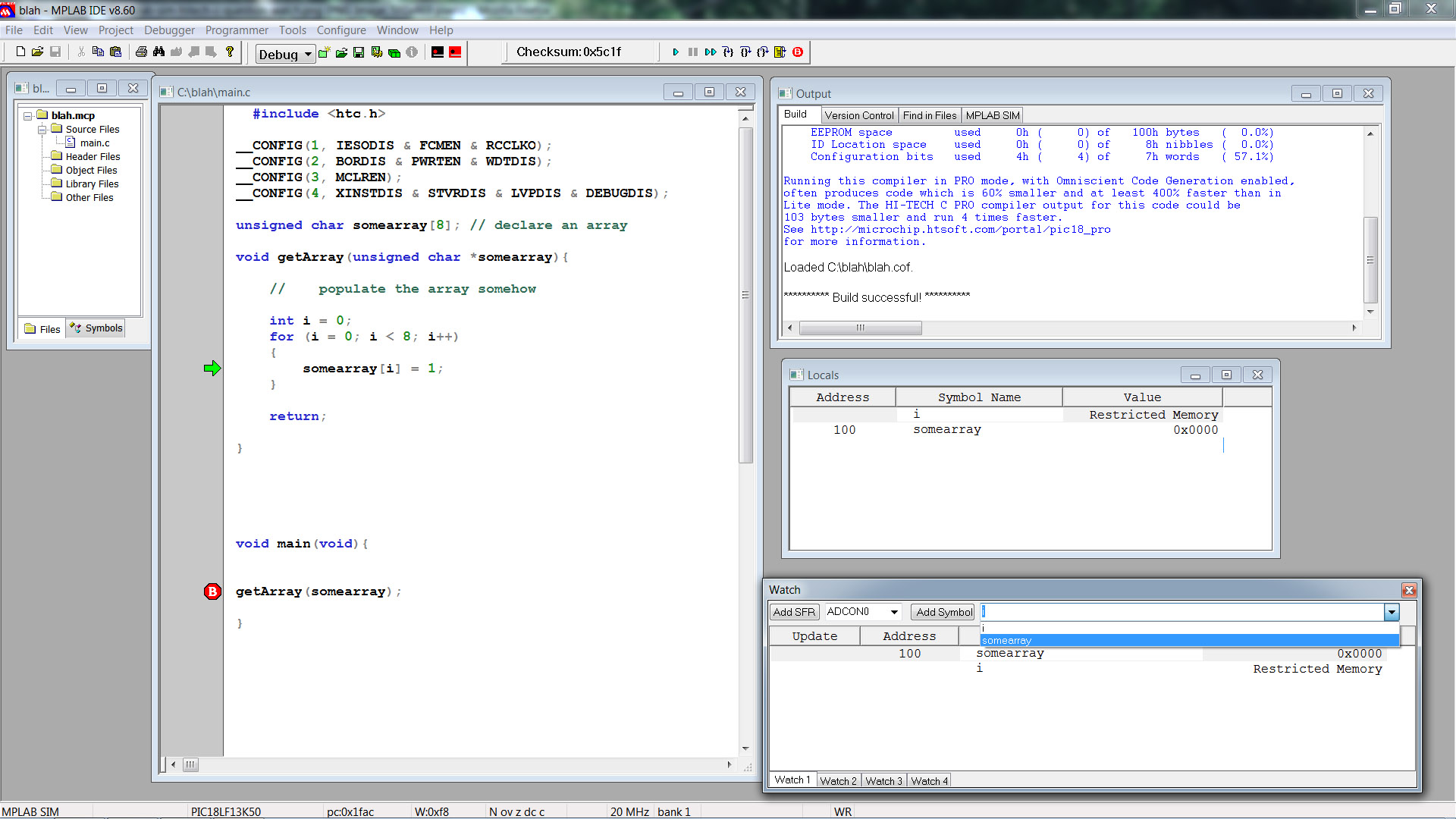
Task: Click the Output vertical scrollbar thumb
Action: [1370, 260]
